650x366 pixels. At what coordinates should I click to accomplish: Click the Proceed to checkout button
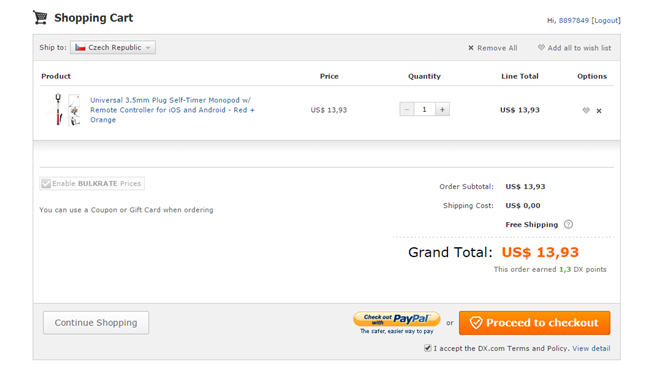pos(534,322)
